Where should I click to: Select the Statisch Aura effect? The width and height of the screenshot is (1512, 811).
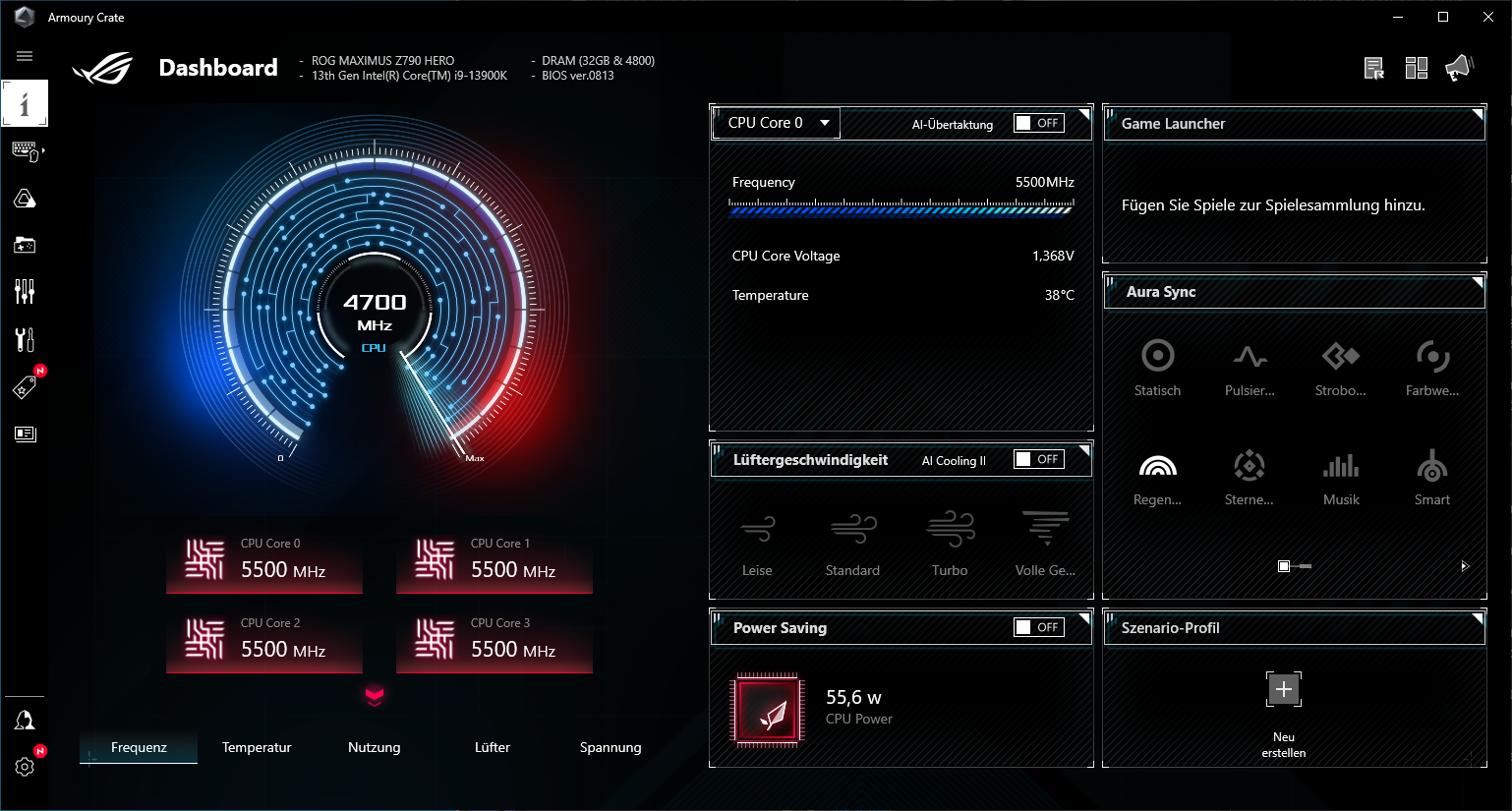click(1157, 368)
